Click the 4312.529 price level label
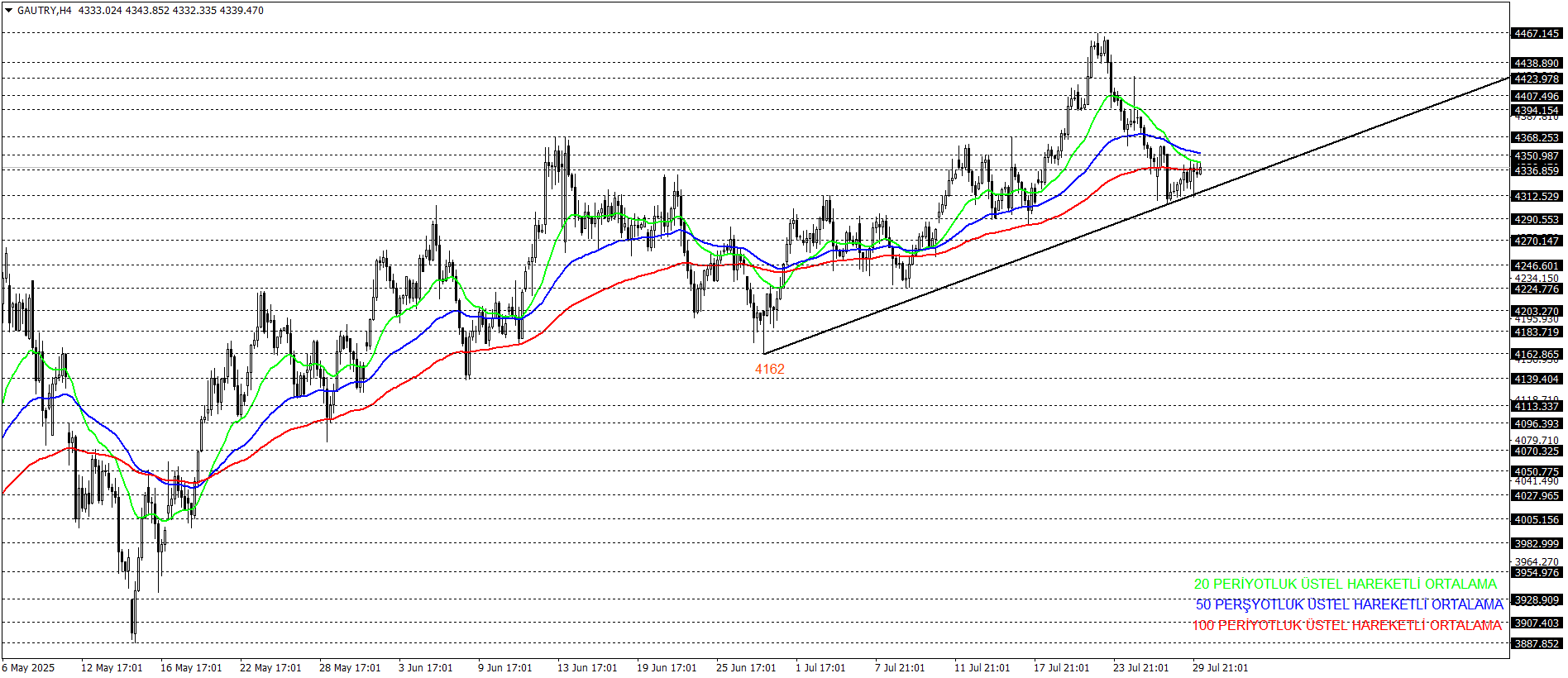 pos(1537,197)
